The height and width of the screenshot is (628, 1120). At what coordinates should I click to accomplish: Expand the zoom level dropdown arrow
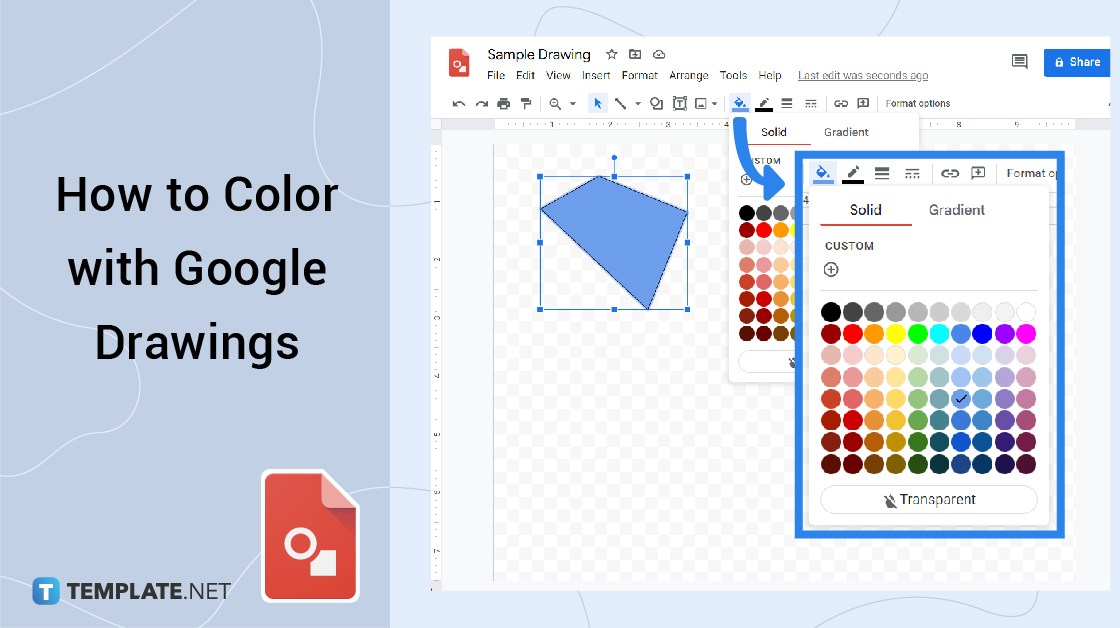pyautogui.click(x=573, y=104)
